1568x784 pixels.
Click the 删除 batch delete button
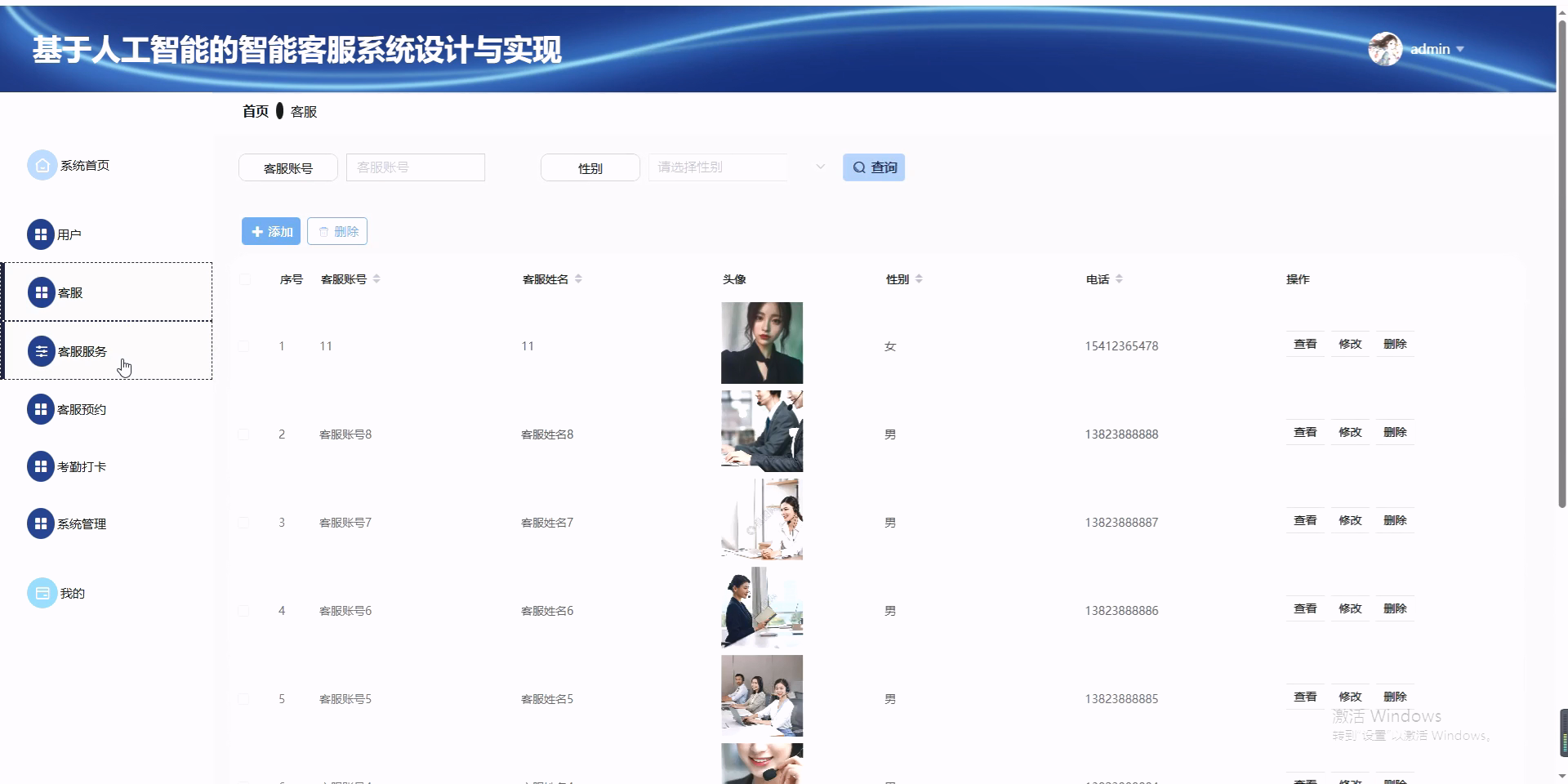pyautogui.click(x=337, y=231)
